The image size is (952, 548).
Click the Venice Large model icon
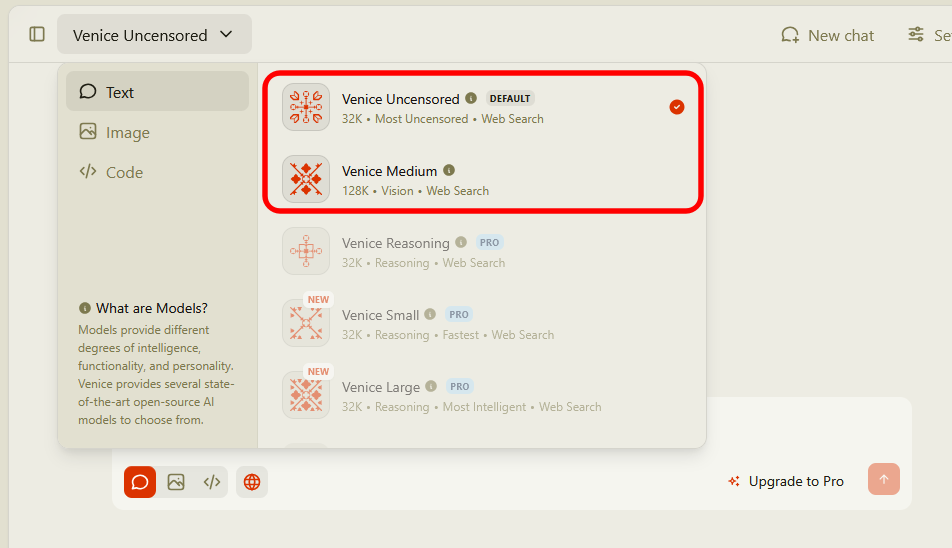(x=306, y=395)
